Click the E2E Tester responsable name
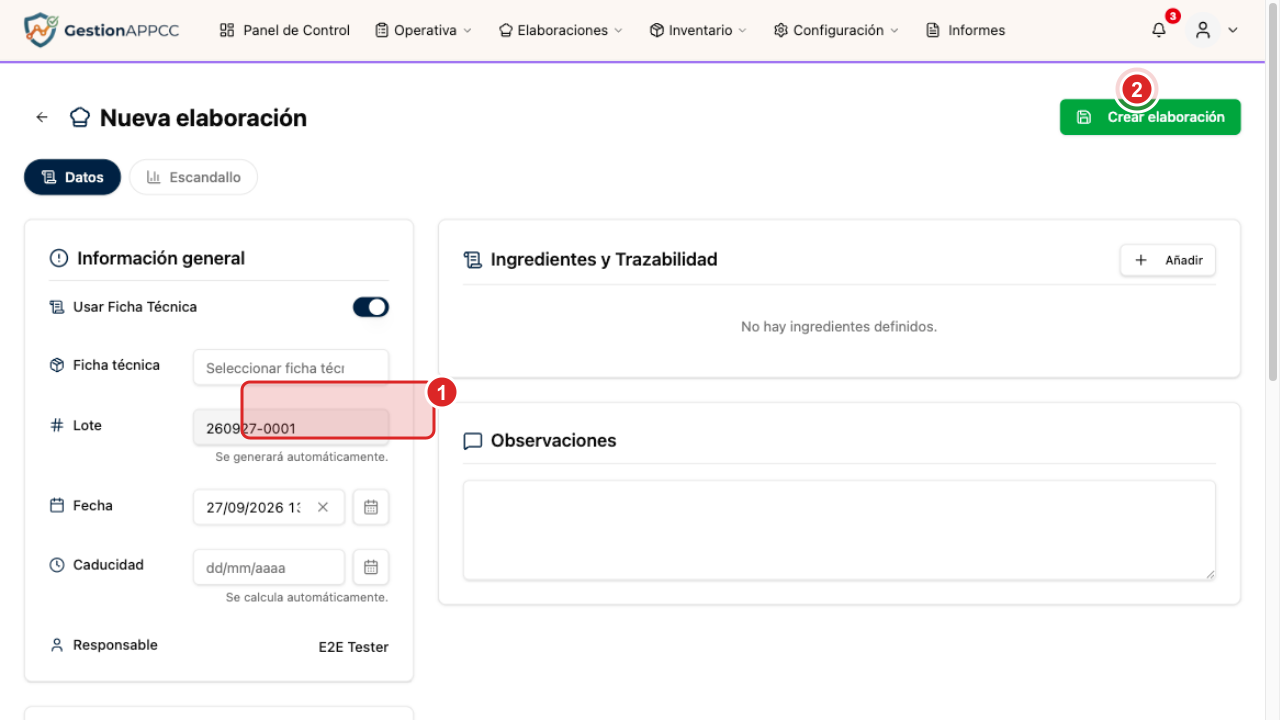1280x720 pixels. pyautogui.click(x=354, y=647)
